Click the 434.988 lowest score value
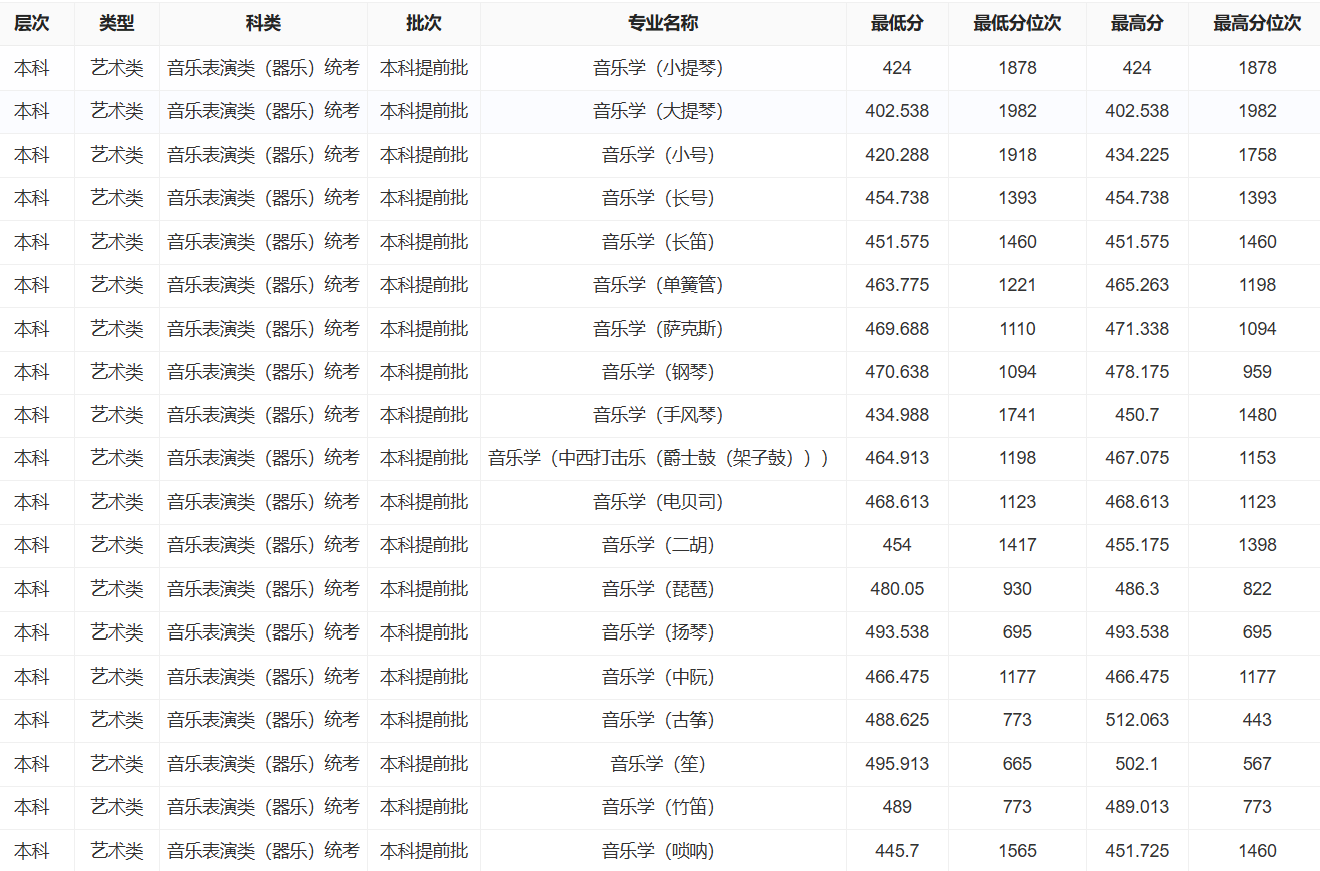This screenshot has height=871, width=1320. 897,415
